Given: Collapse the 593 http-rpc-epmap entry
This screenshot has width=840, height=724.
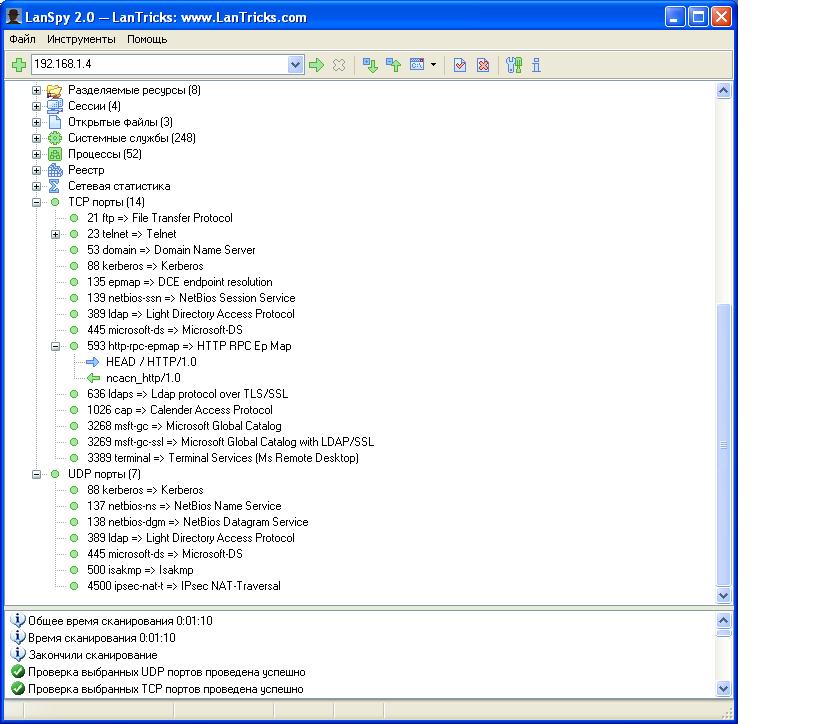Looking at the screenshot, I should click(x=55, y=346).
